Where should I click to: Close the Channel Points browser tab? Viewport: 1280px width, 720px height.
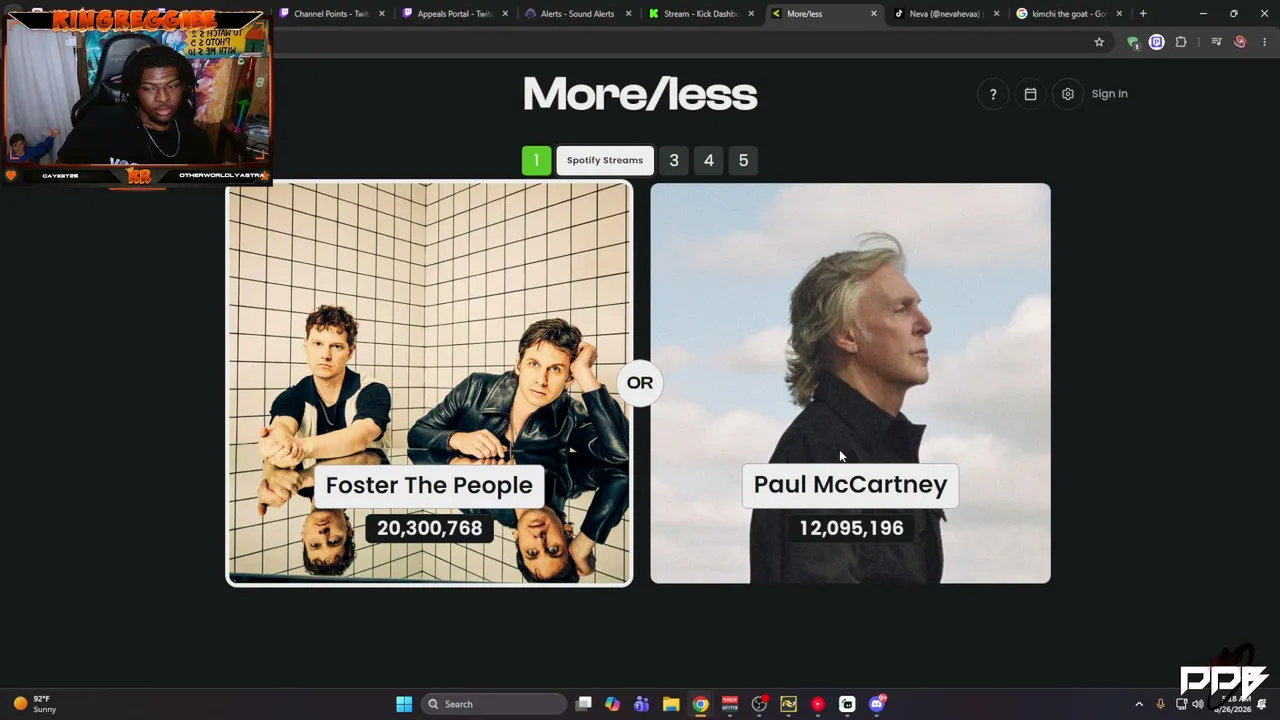click(381, 14)
